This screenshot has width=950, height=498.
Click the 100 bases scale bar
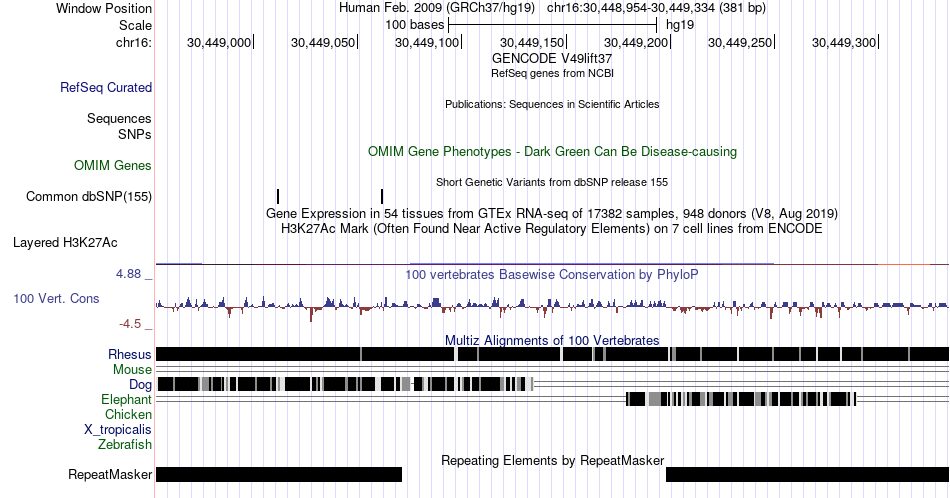click(x=553, y=25)
